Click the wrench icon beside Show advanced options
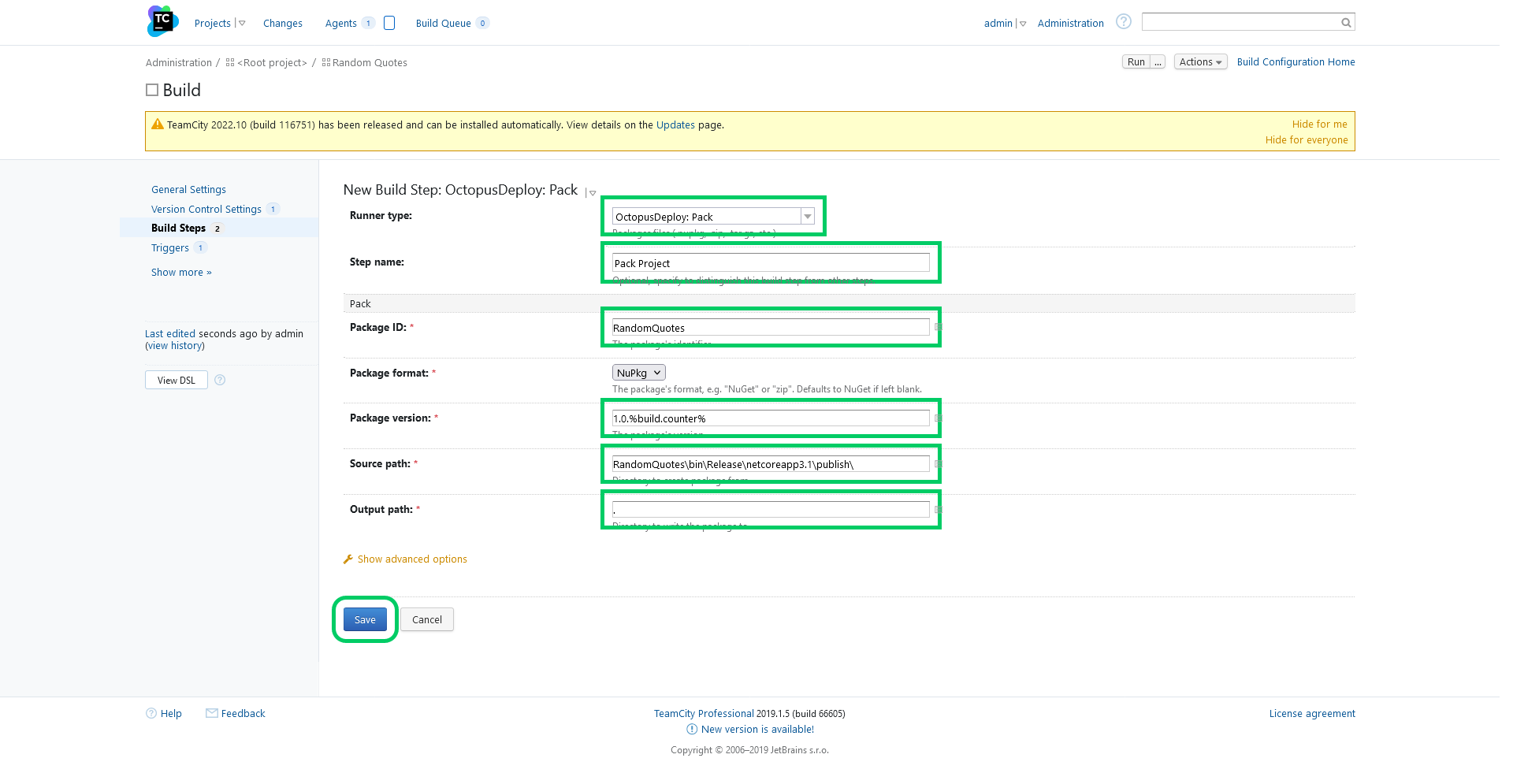This screenshot has height=784, width=1513. coord(348,559)
